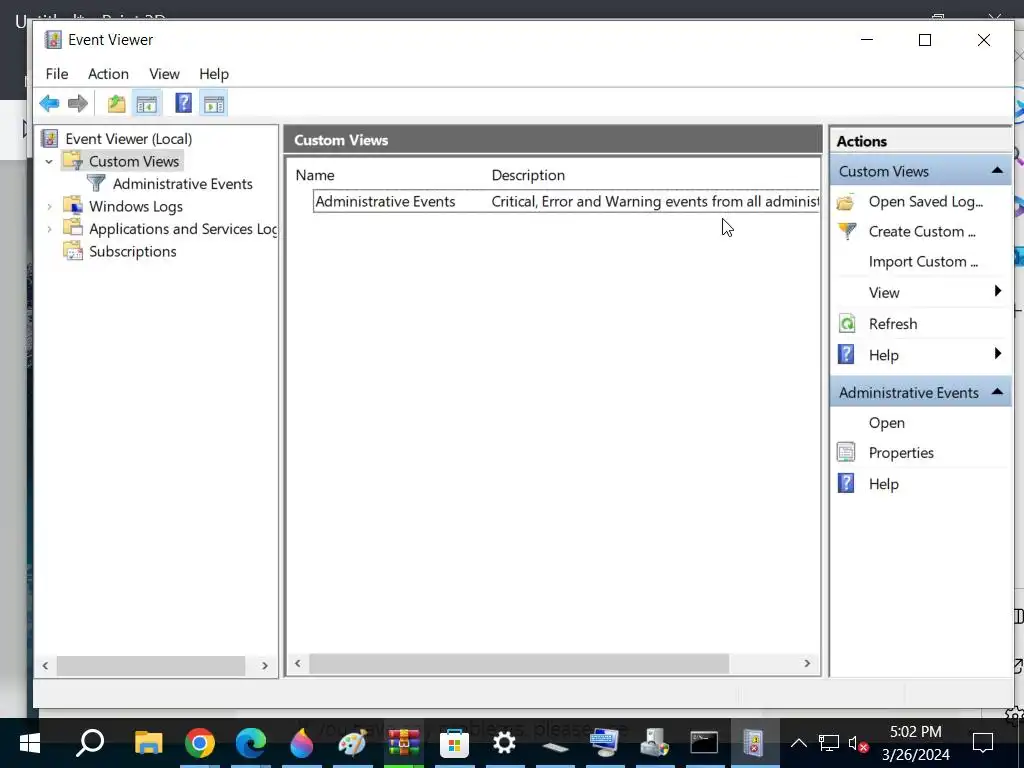Open File Explorer from the taskbar
Viewport: 1024px width, 768px height.
click(148, 743)
